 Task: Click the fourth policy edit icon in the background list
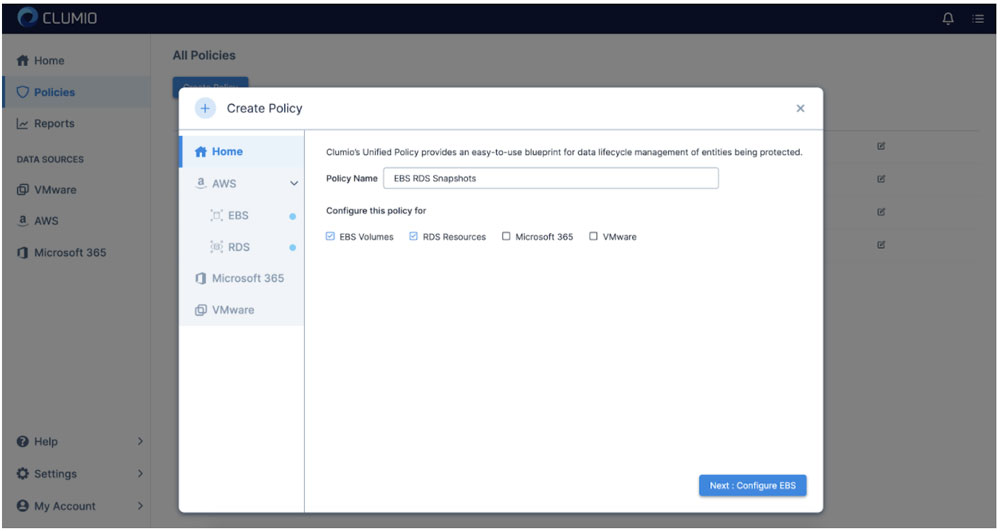[881, 244]
